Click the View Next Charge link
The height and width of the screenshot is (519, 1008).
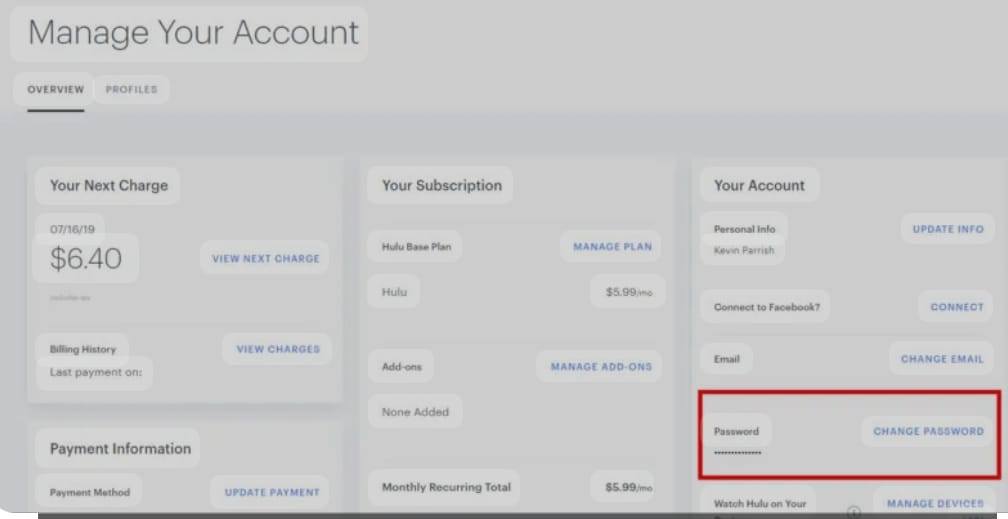click(266, 259)
